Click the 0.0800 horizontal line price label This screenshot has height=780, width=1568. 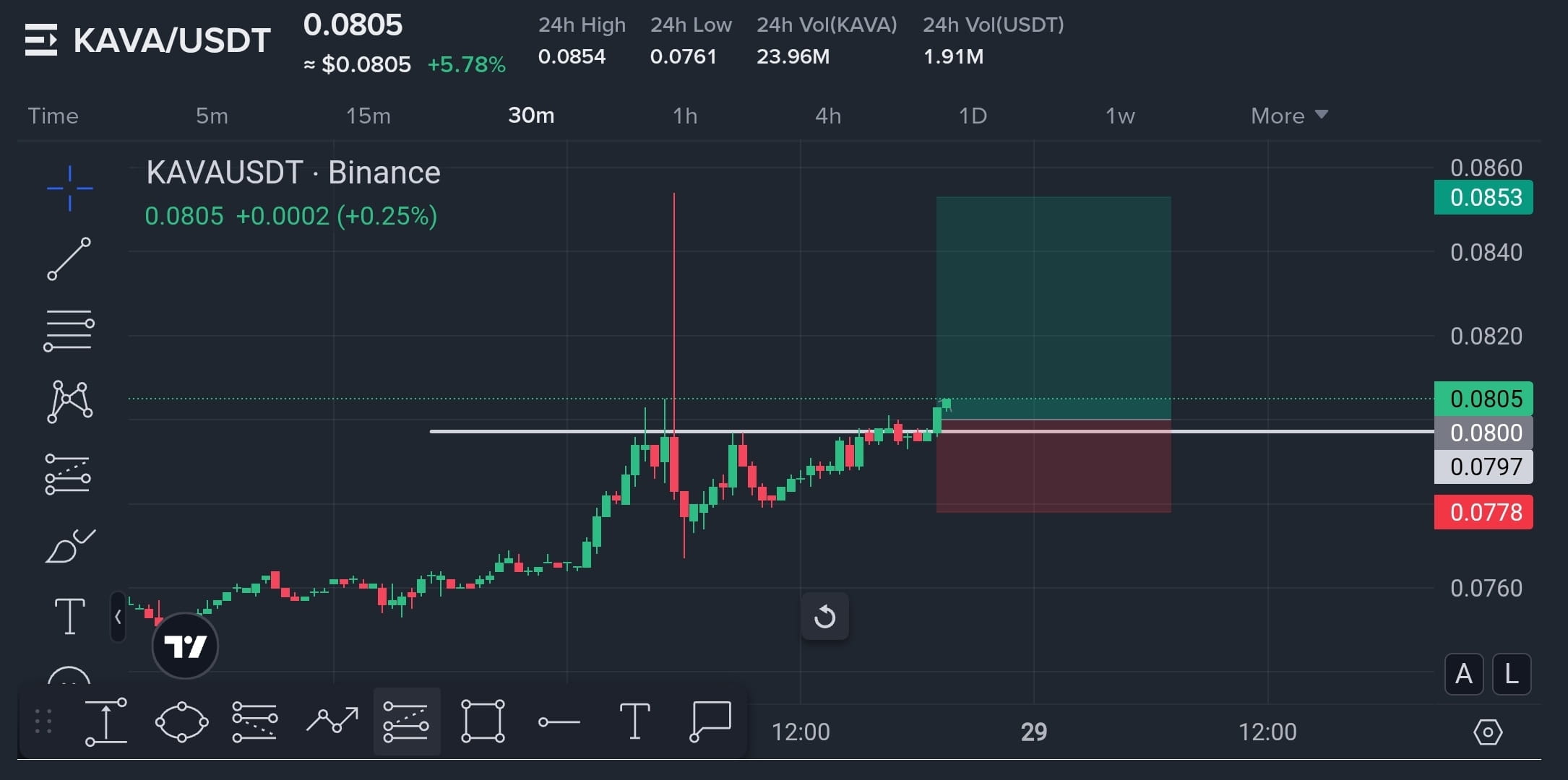coord(1483,433)
